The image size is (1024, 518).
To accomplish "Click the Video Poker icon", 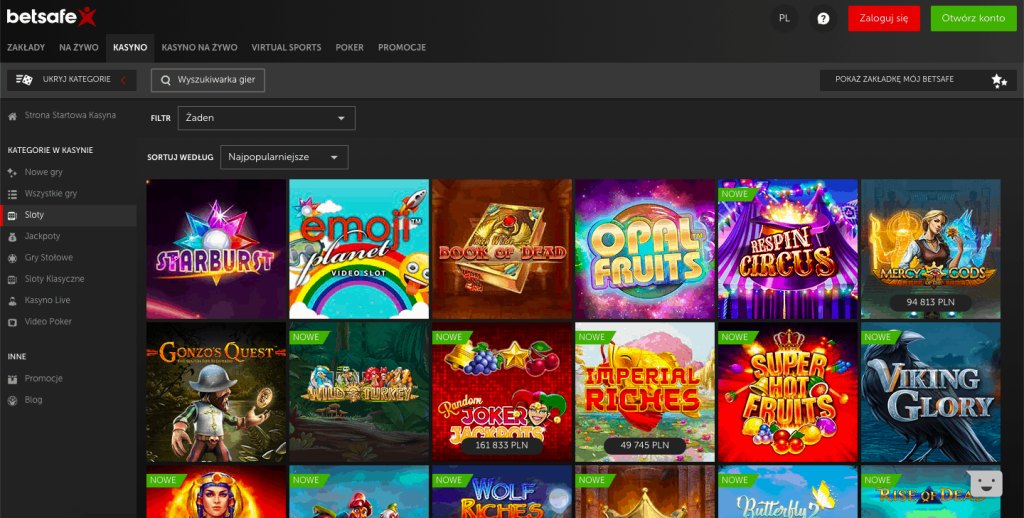I will tap(12, 322).
